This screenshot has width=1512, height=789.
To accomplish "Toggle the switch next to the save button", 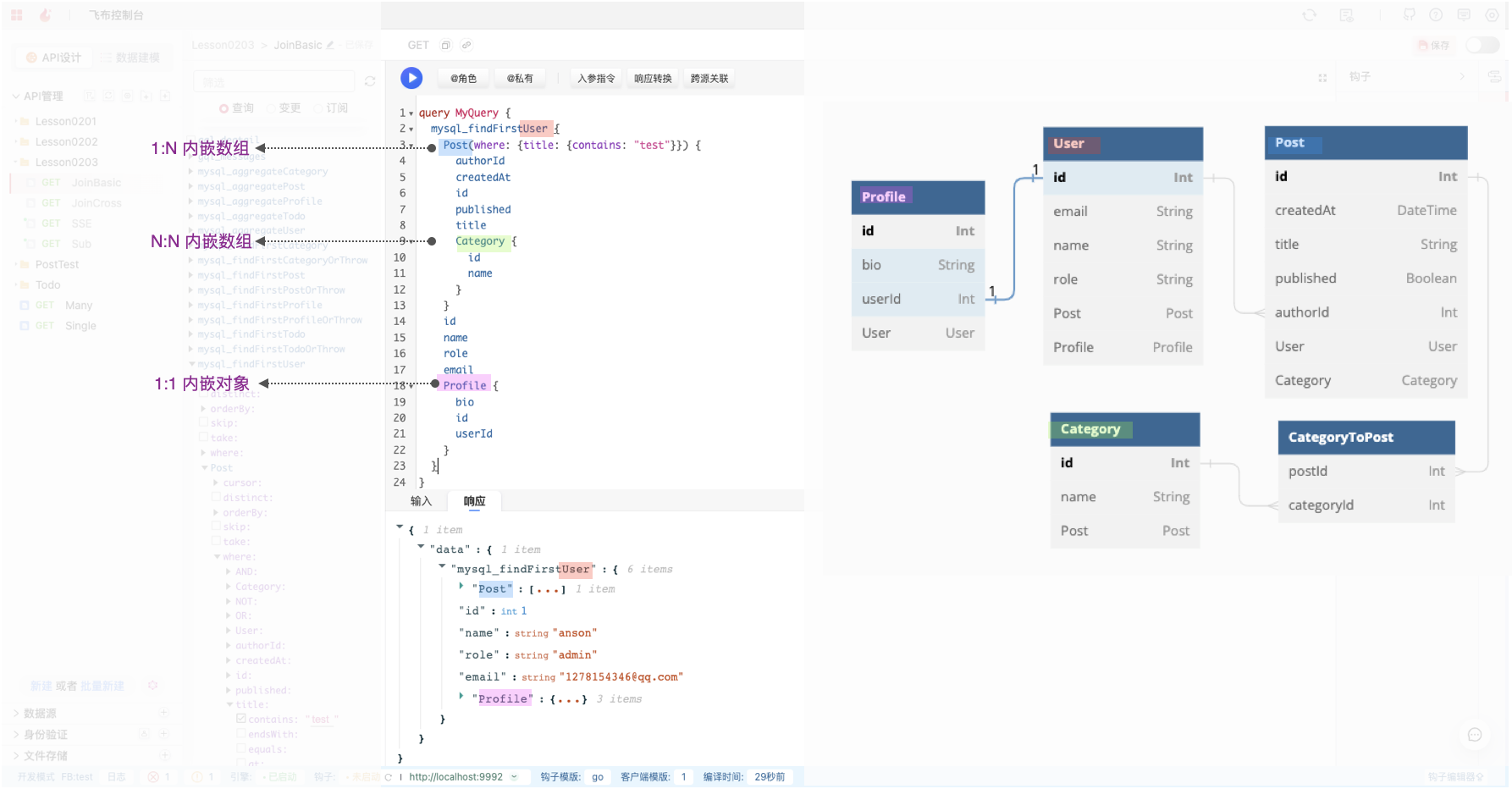I will (1482, 45).
